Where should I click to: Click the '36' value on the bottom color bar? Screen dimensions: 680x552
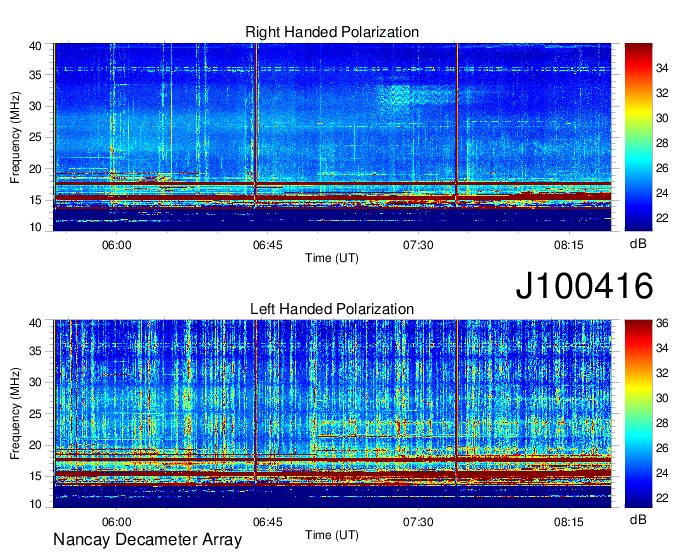point(662,323)
